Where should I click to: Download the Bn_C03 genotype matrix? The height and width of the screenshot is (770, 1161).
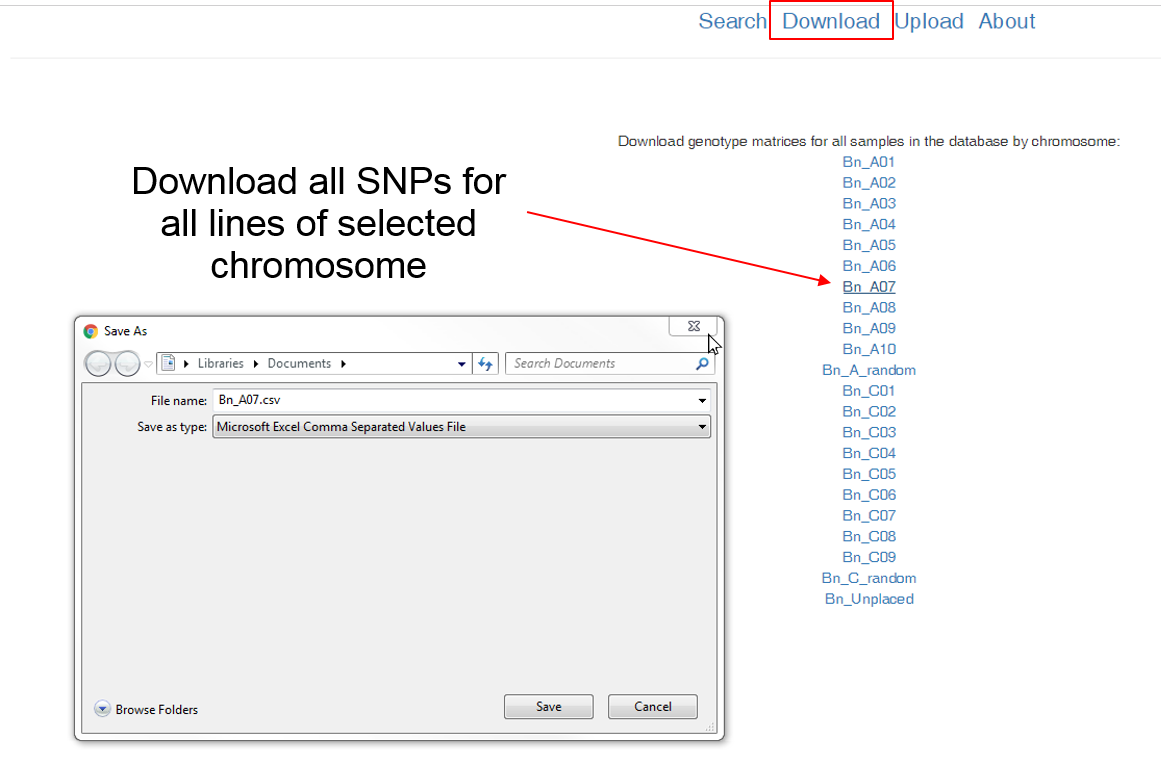[869, 432]
